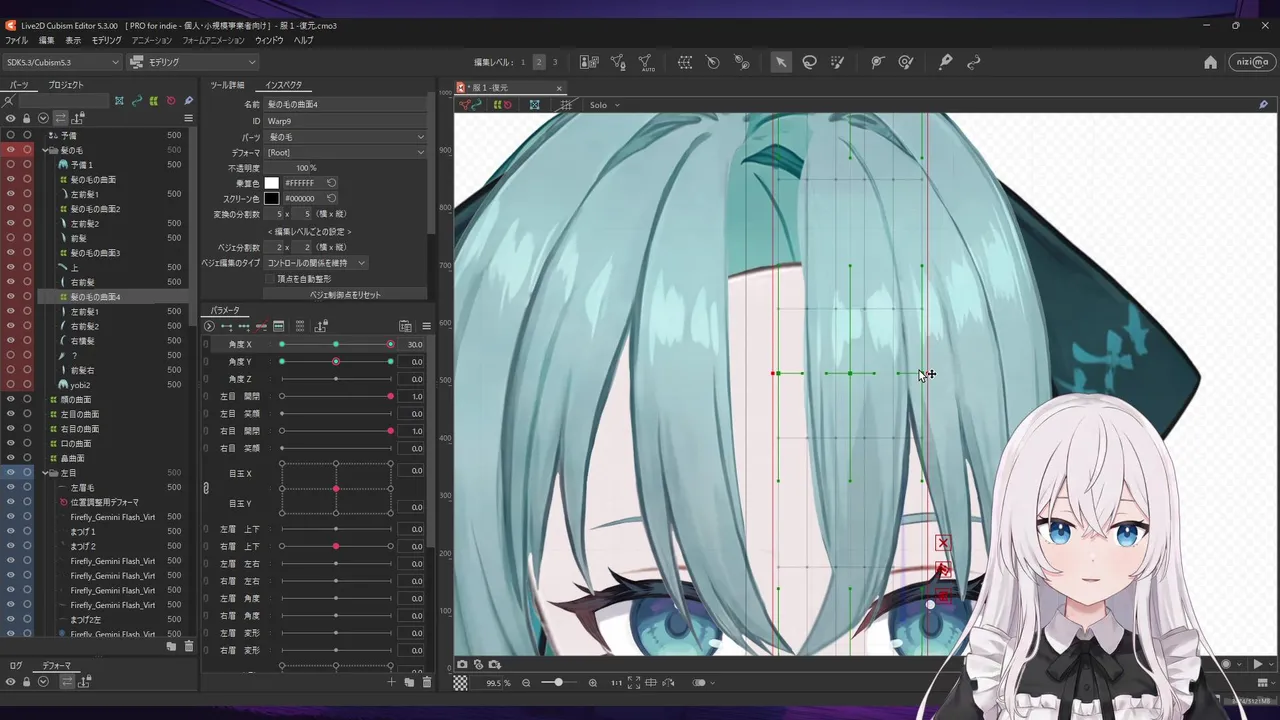
Task: Select the Brush selection tool
Action: pos(838,62)
